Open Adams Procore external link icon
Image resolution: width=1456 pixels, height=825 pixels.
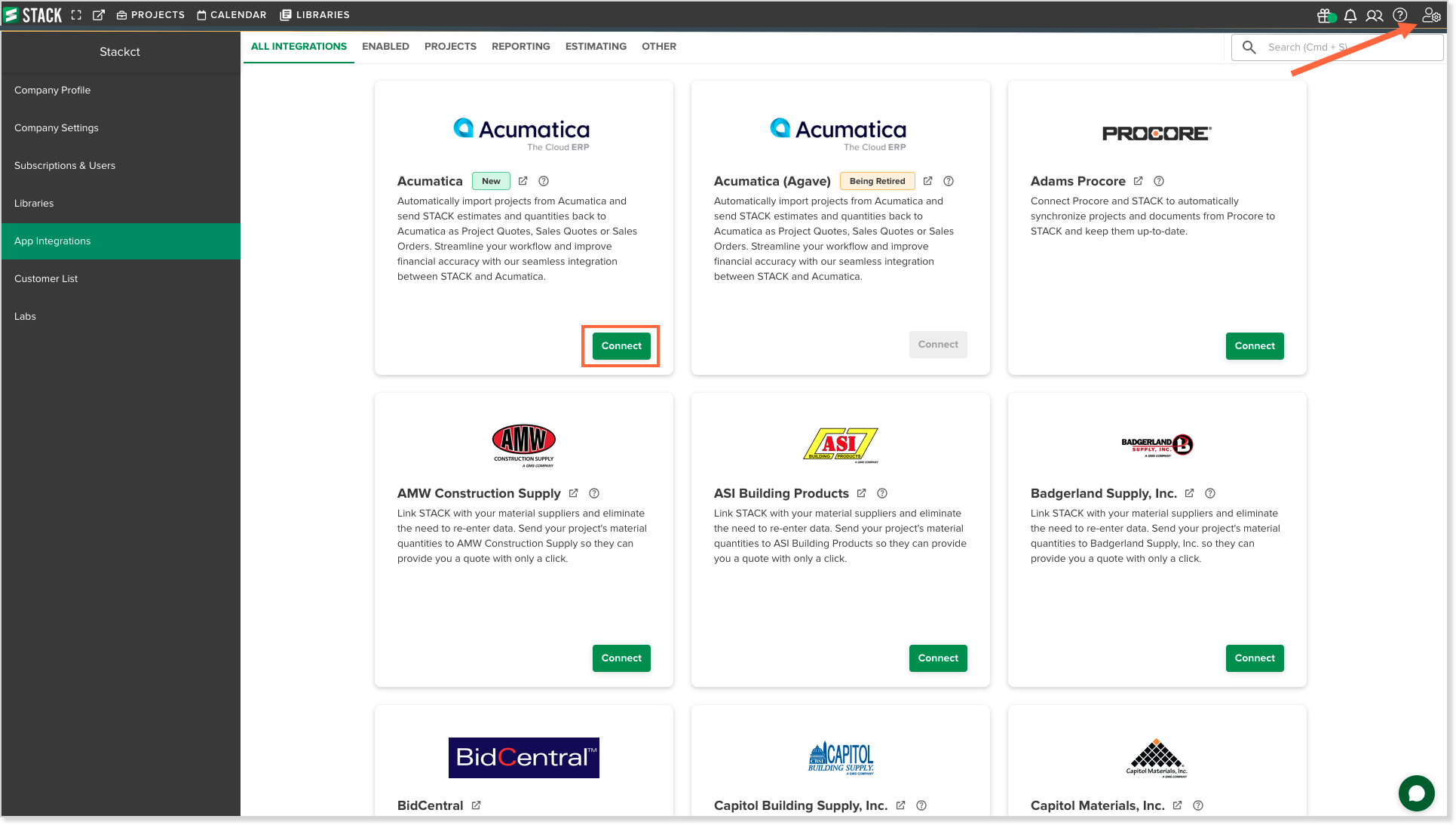[x=1138, y=181]
